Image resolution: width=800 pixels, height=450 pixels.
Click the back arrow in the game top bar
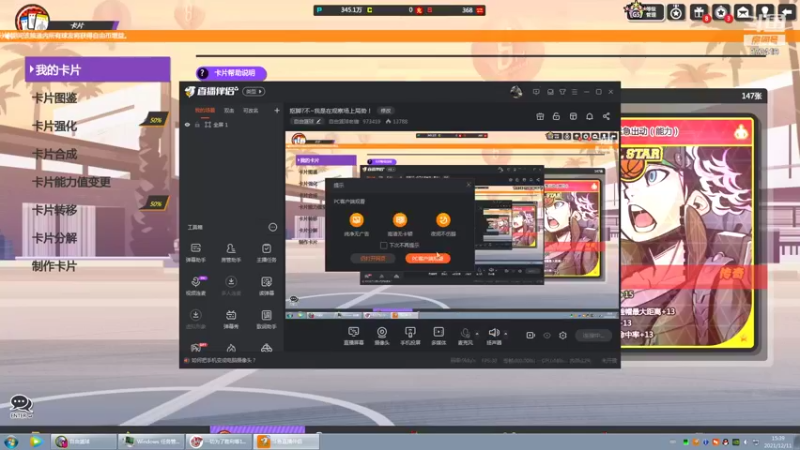787,12
